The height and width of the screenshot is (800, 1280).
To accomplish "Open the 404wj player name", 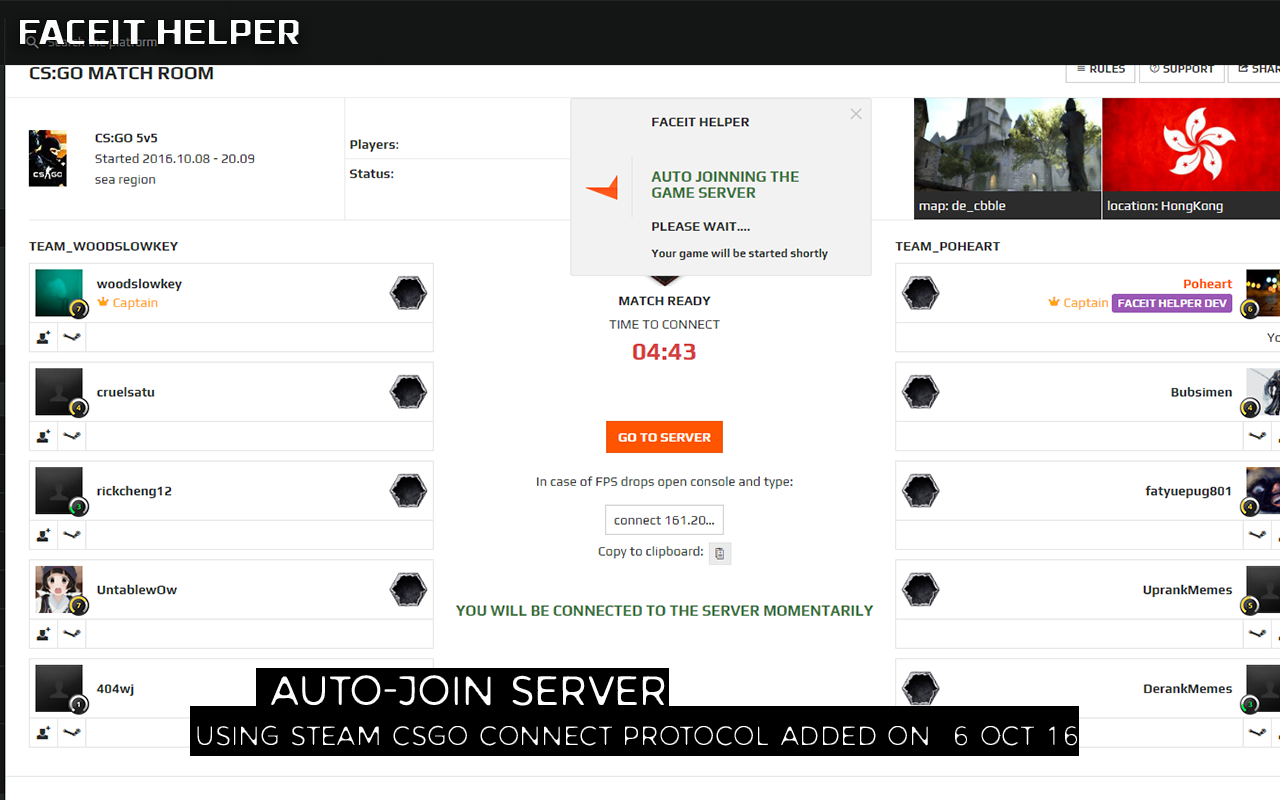I will pyautogui.click(x=115, y=689).
